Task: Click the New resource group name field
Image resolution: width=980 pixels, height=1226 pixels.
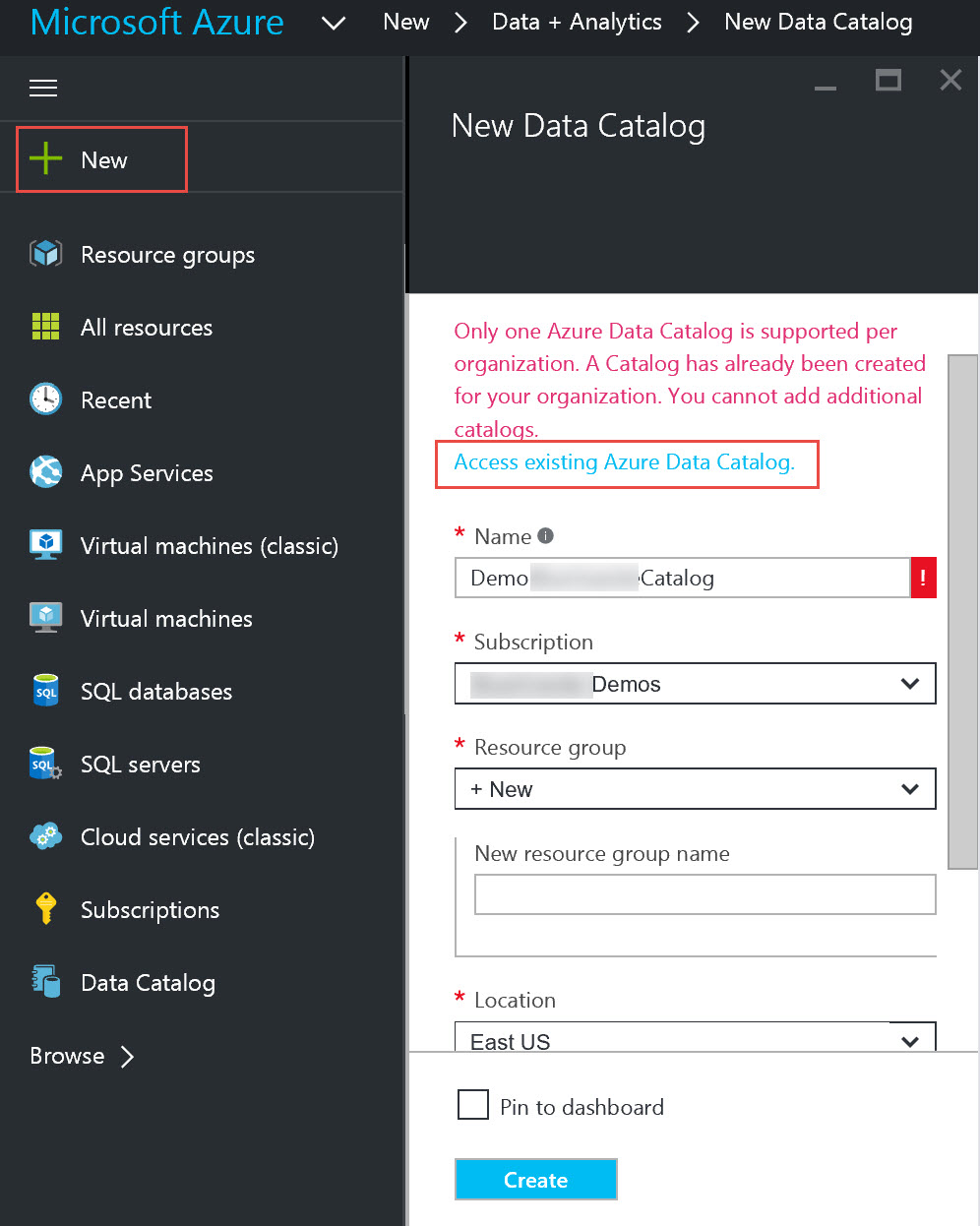Action: [704, 894]
